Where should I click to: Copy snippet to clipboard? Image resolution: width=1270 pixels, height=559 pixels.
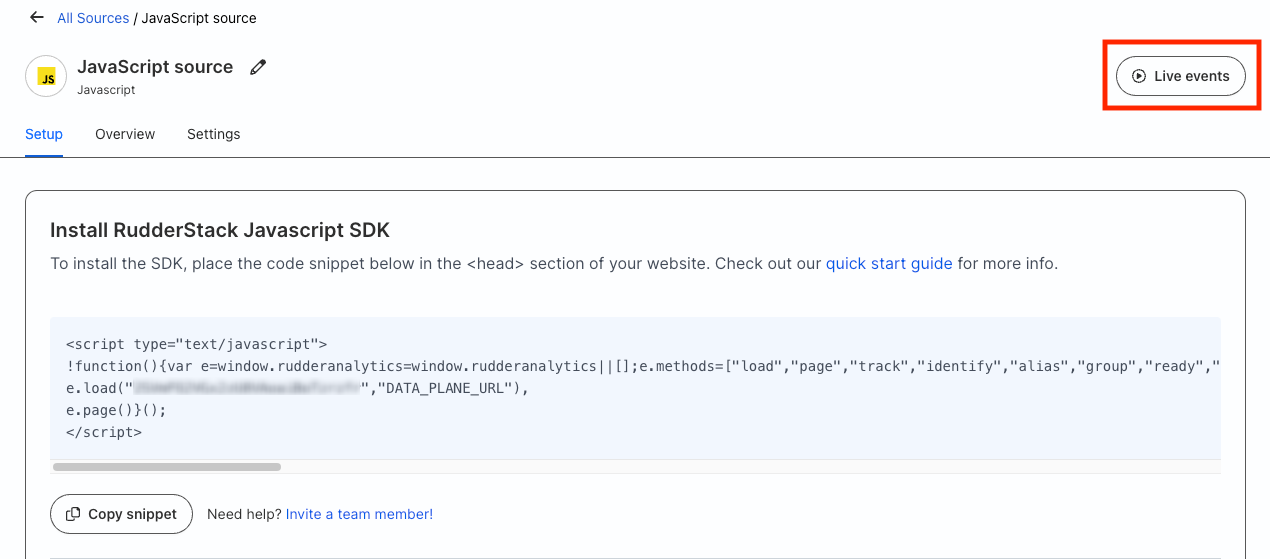(x=121, y=514)
